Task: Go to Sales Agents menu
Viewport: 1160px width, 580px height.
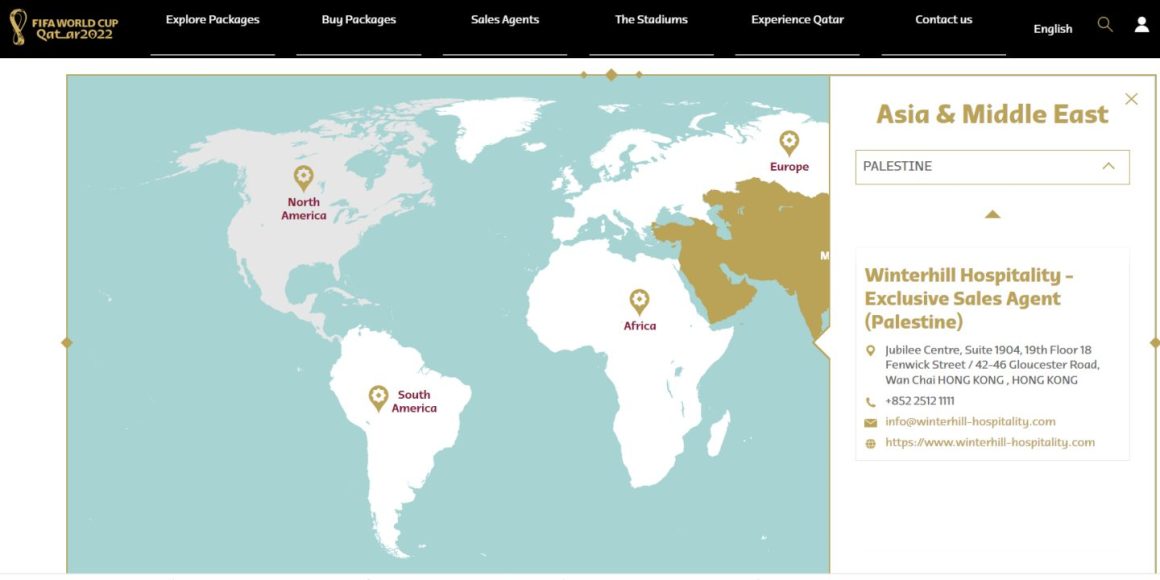Action: tap(505, 20)
